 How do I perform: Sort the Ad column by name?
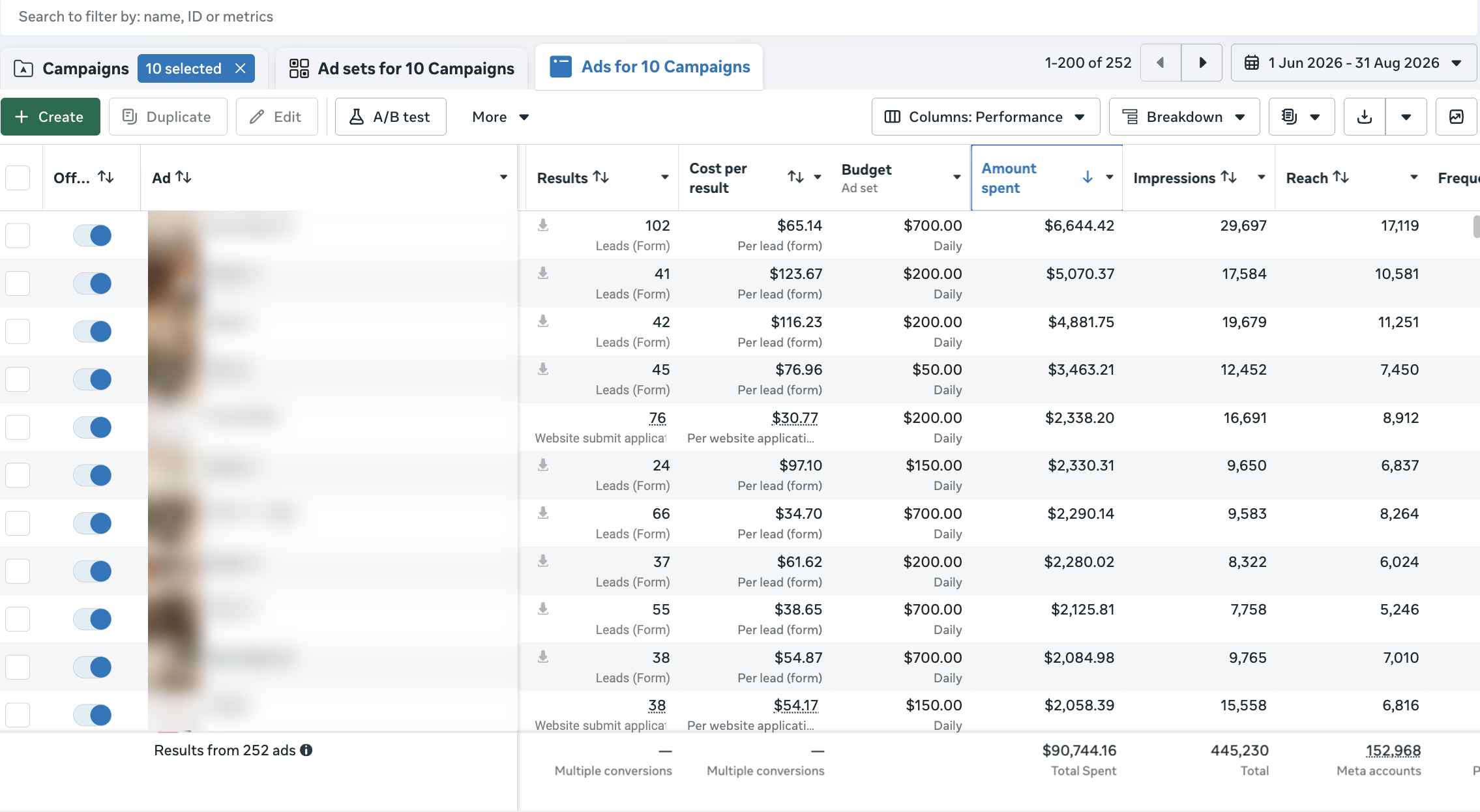pyautogui.click(x=183, y=177)
